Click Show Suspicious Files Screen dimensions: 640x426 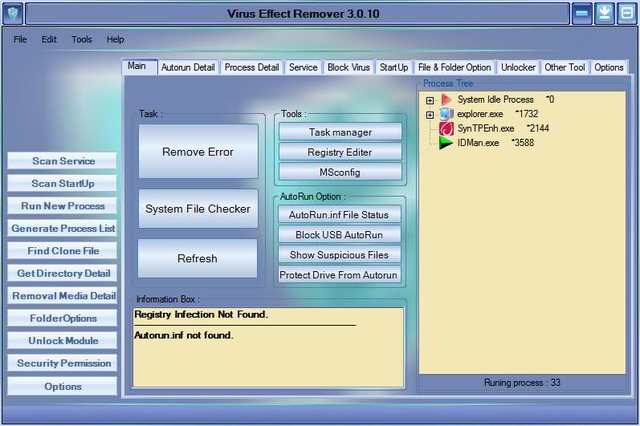(x=339, y=255)
